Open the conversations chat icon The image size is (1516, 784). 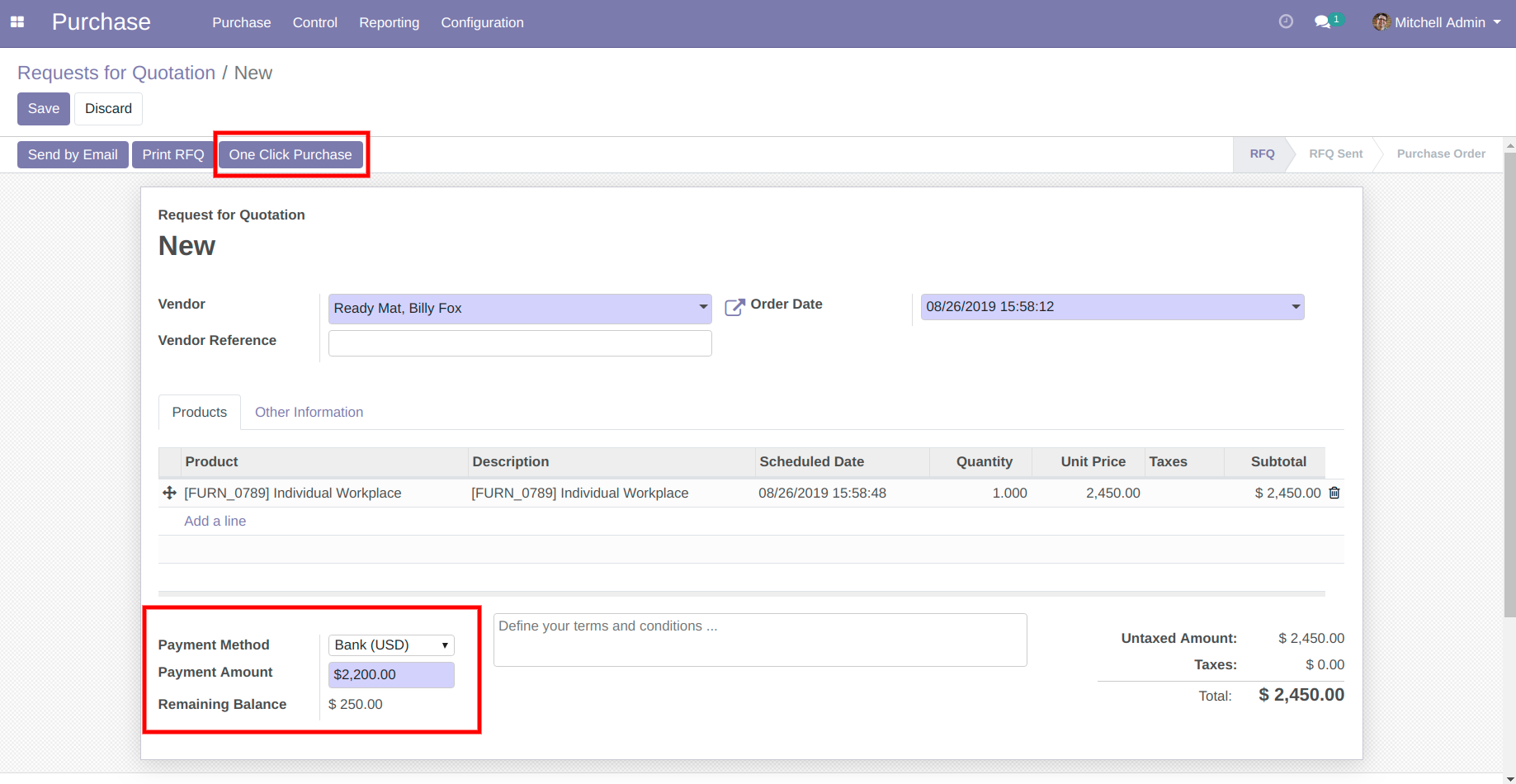(1323, 22)
